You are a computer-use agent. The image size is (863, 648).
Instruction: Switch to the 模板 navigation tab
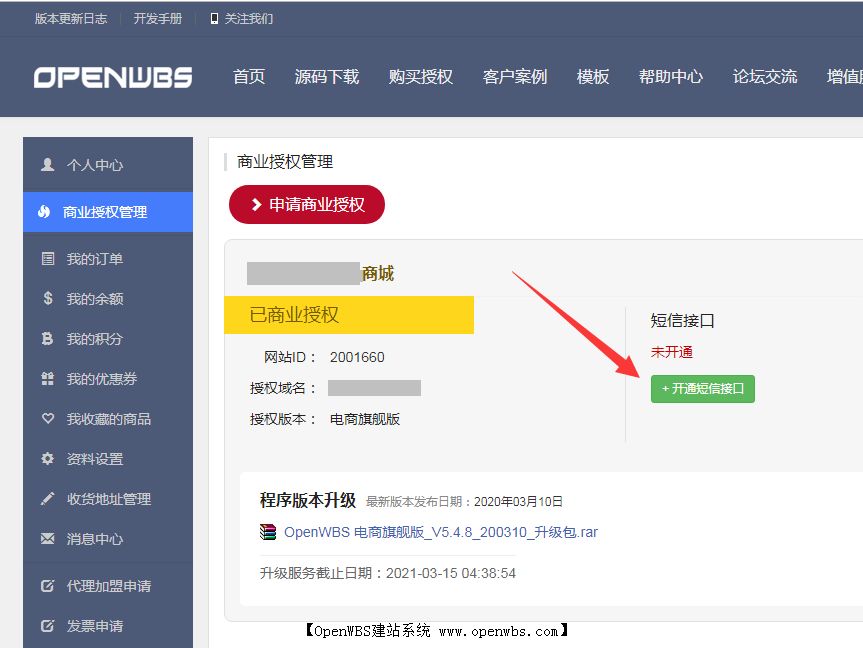coord(592,76)
